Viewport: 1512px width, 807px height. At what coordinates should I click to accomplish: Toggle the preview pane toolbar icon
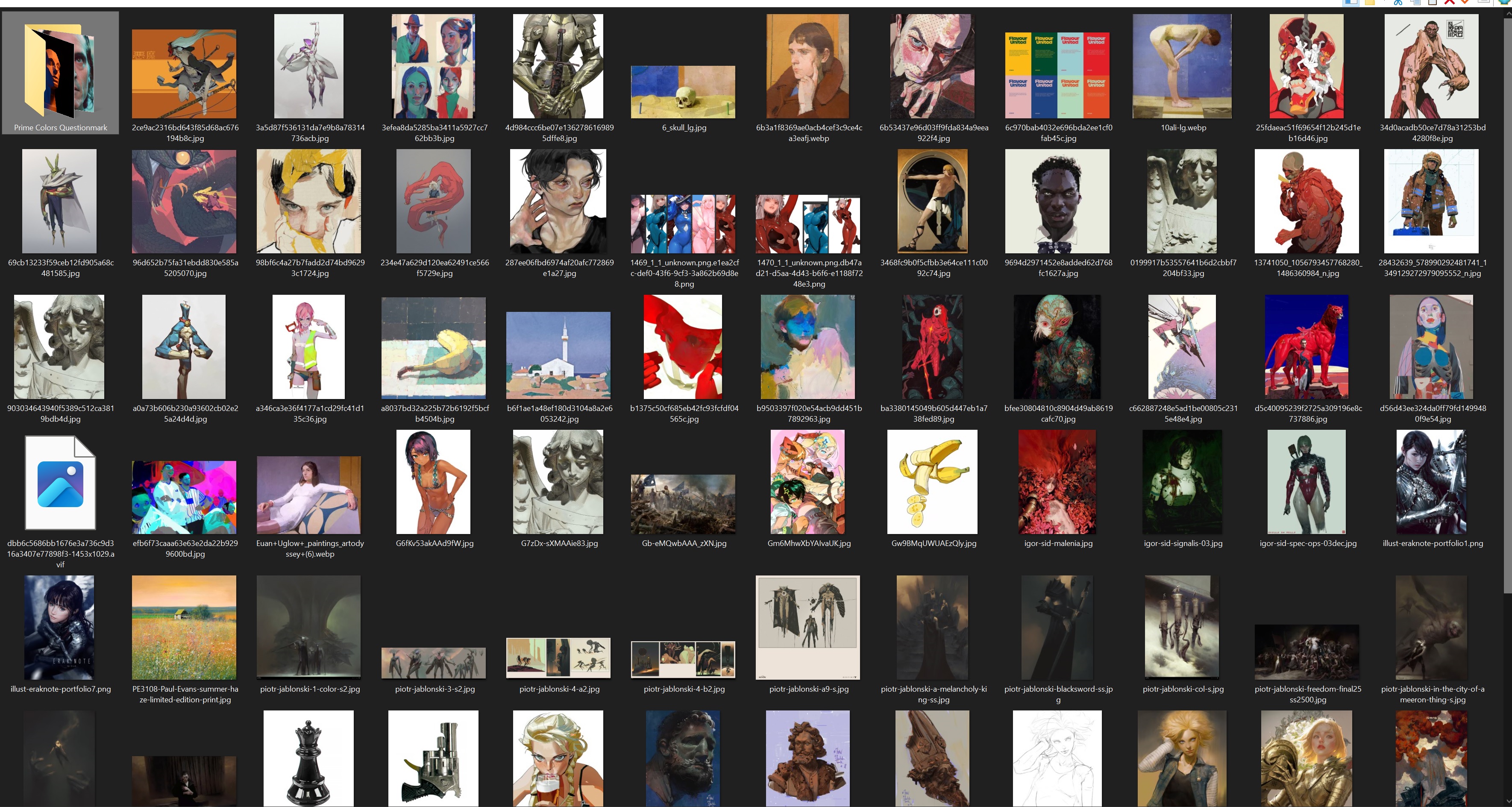point(1351,2)
